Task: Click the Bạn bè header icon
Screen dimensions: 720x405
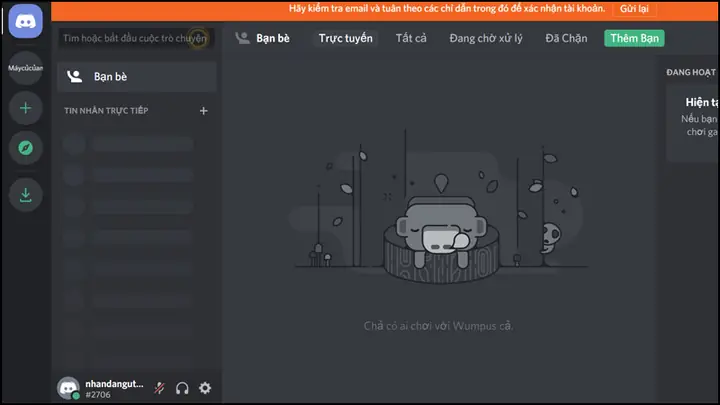Action: pyautogui.click(x=242, y=38)
